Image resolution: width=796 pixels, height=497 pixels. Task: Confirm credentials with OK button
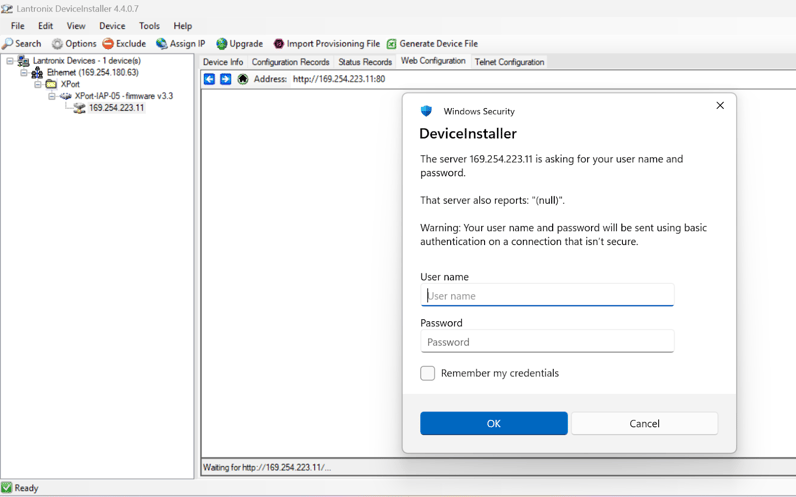tap(493, 423)
